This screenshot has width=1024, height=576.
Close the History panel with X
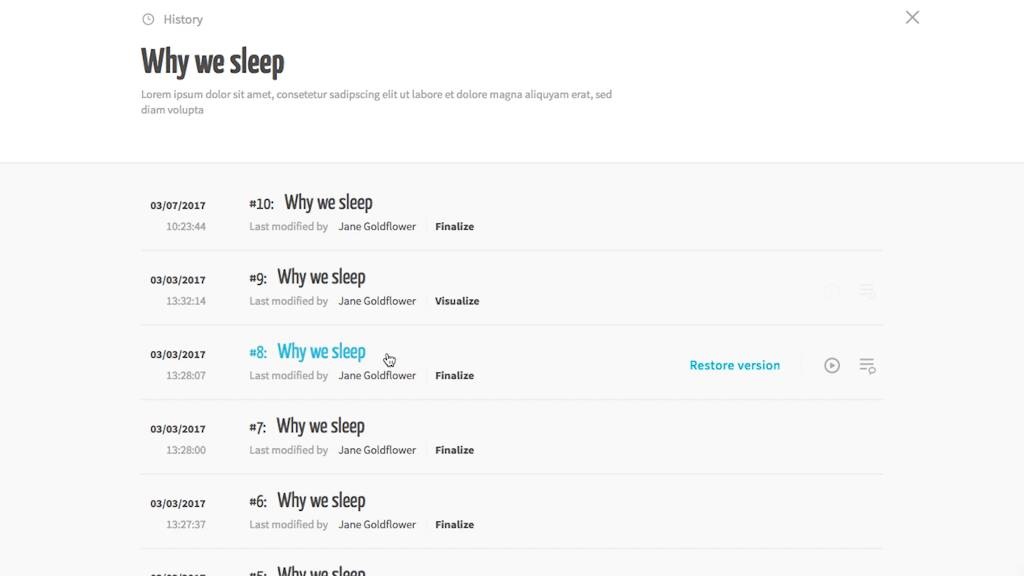point(912,17)
